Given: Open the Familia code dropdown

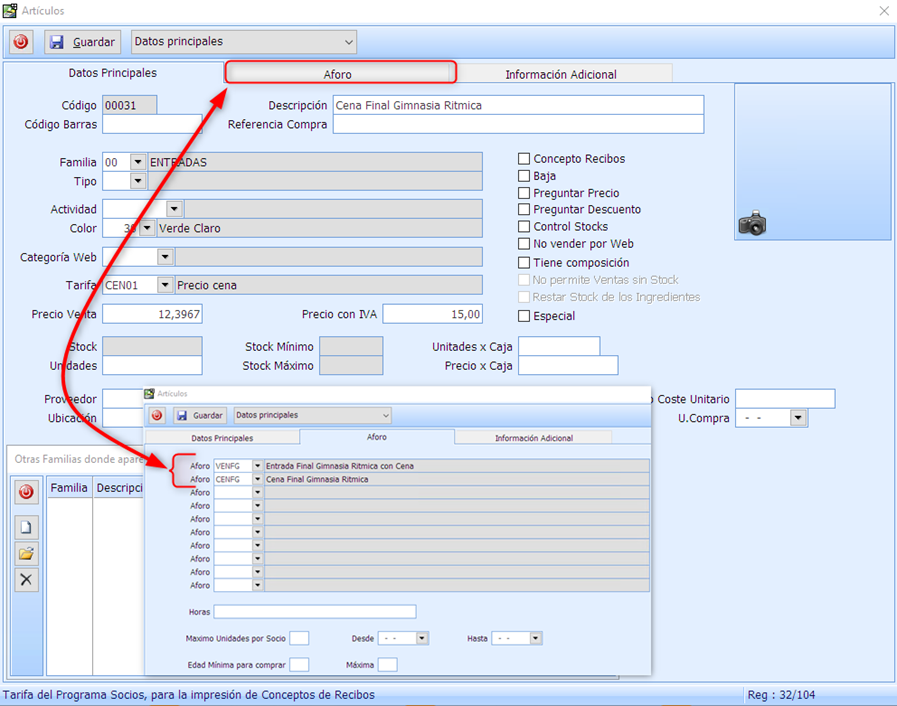Looking at the screenshot, I should (137, 162).
